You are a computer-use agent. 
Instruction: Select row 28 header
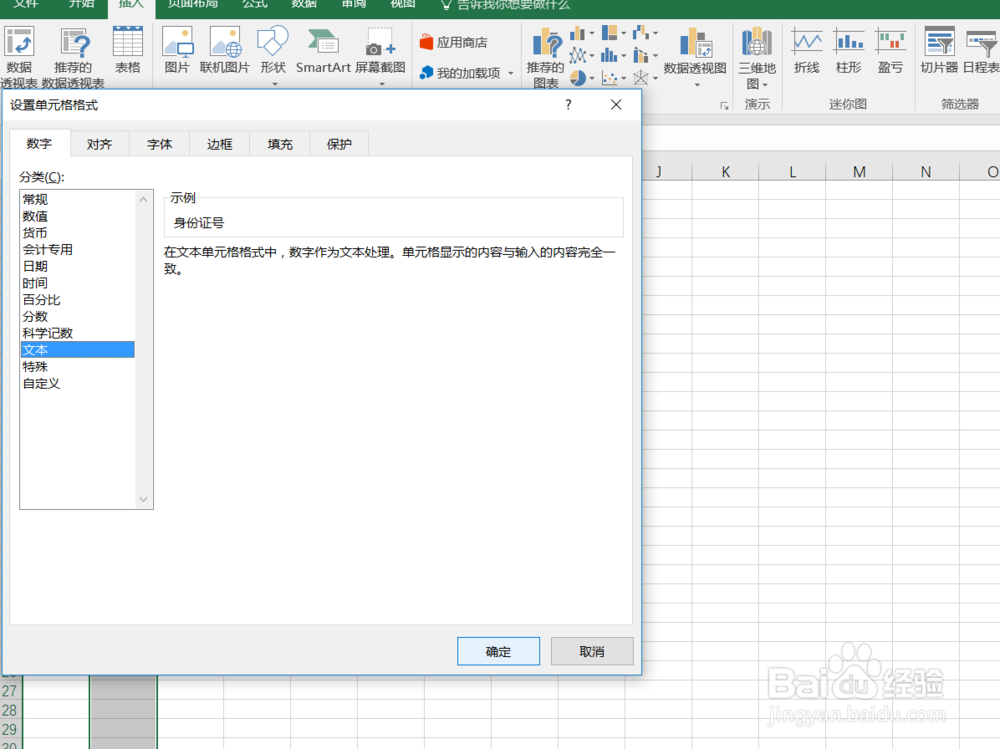click(x=11, y=711)
